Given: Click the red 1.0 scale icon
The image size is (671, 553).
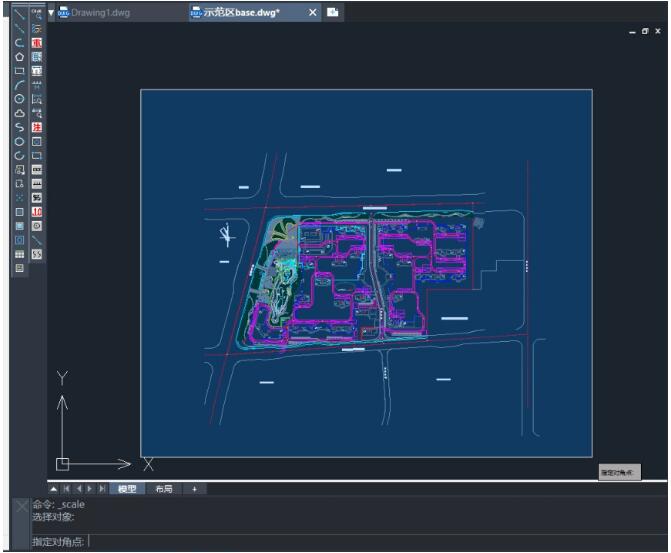Looking at the screenshot, I should coord(37,212).
